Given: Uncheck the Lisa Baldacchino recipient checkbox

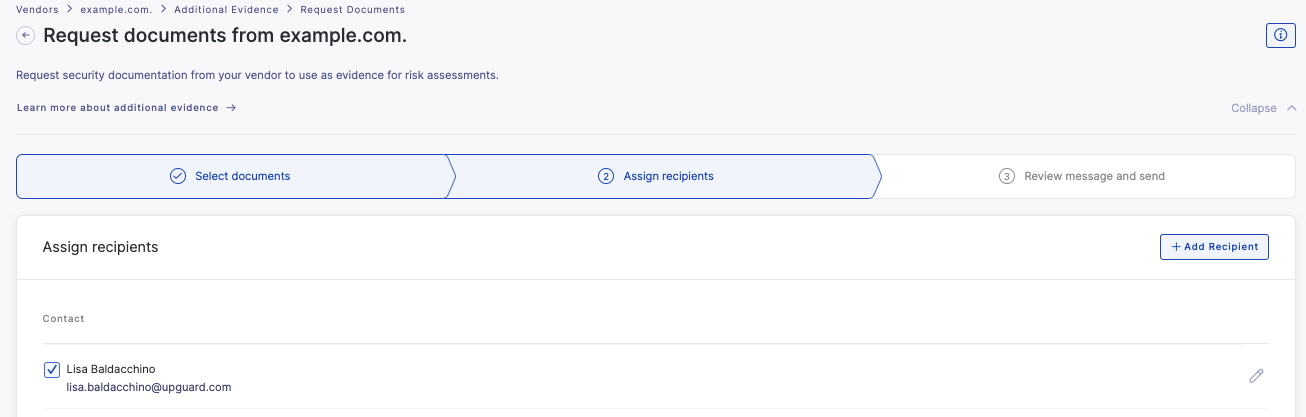Looking at the screenshot, I should pos(52,370).
